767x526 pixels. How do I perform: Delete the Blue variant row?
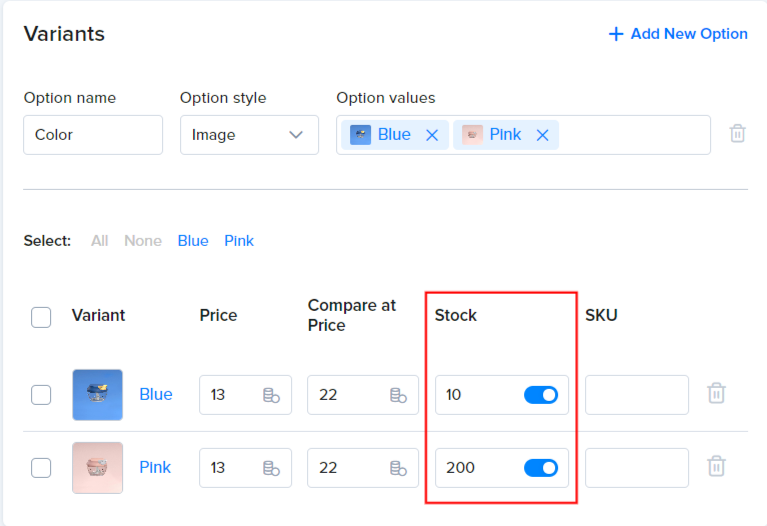(716, 393)
